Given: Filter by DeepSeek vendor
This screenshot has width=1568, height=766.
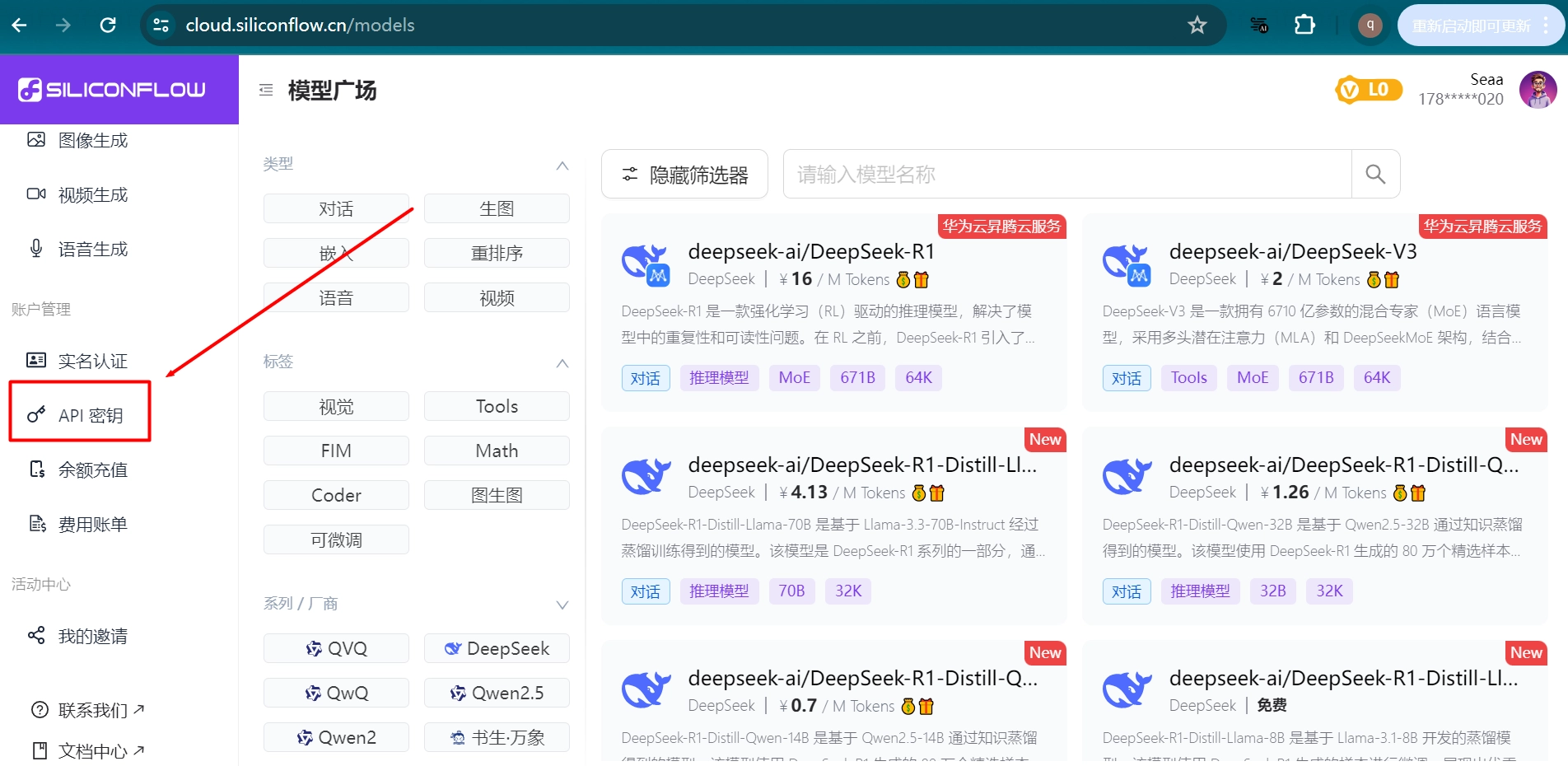Looking at the screenshot, I should click(x=497, y=648).
